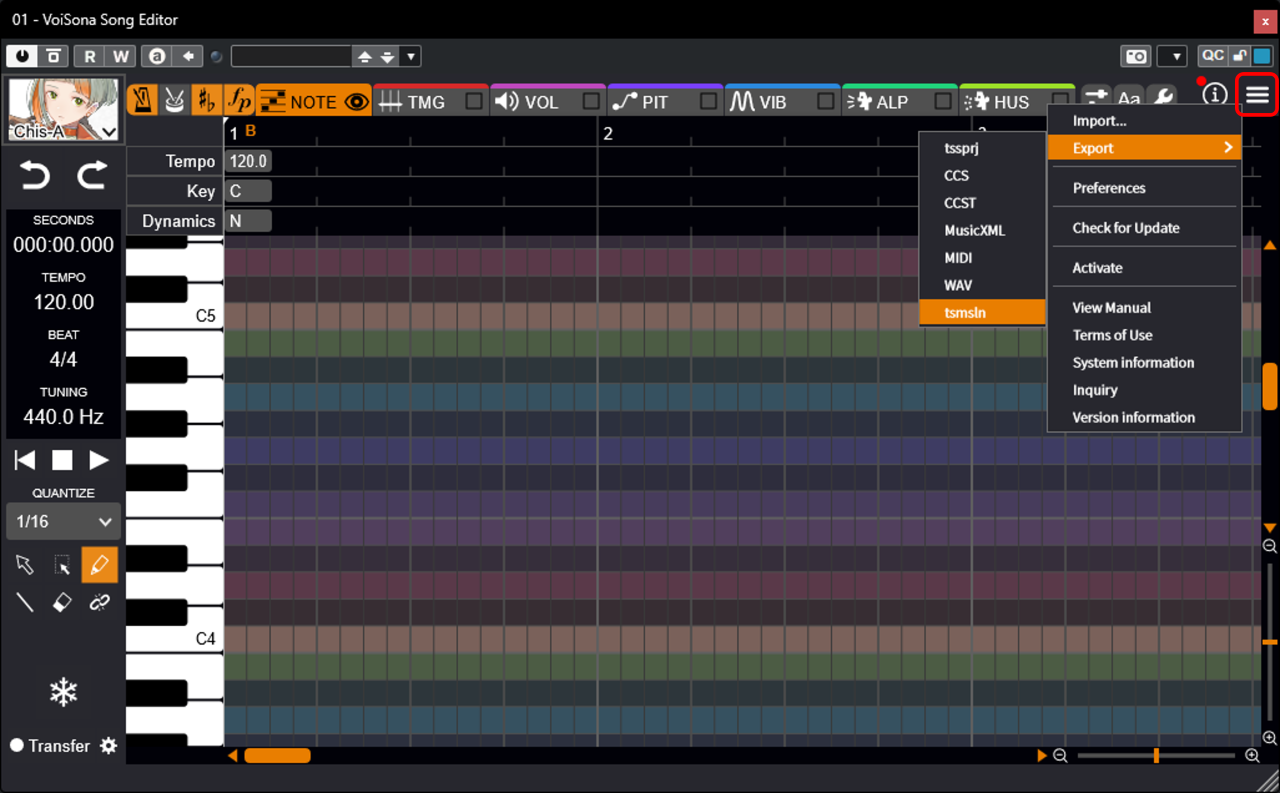Choose MIDI from the Export submenu
Image resolution: width=1280 pixels, height=793 pixels.
(958, 258)
